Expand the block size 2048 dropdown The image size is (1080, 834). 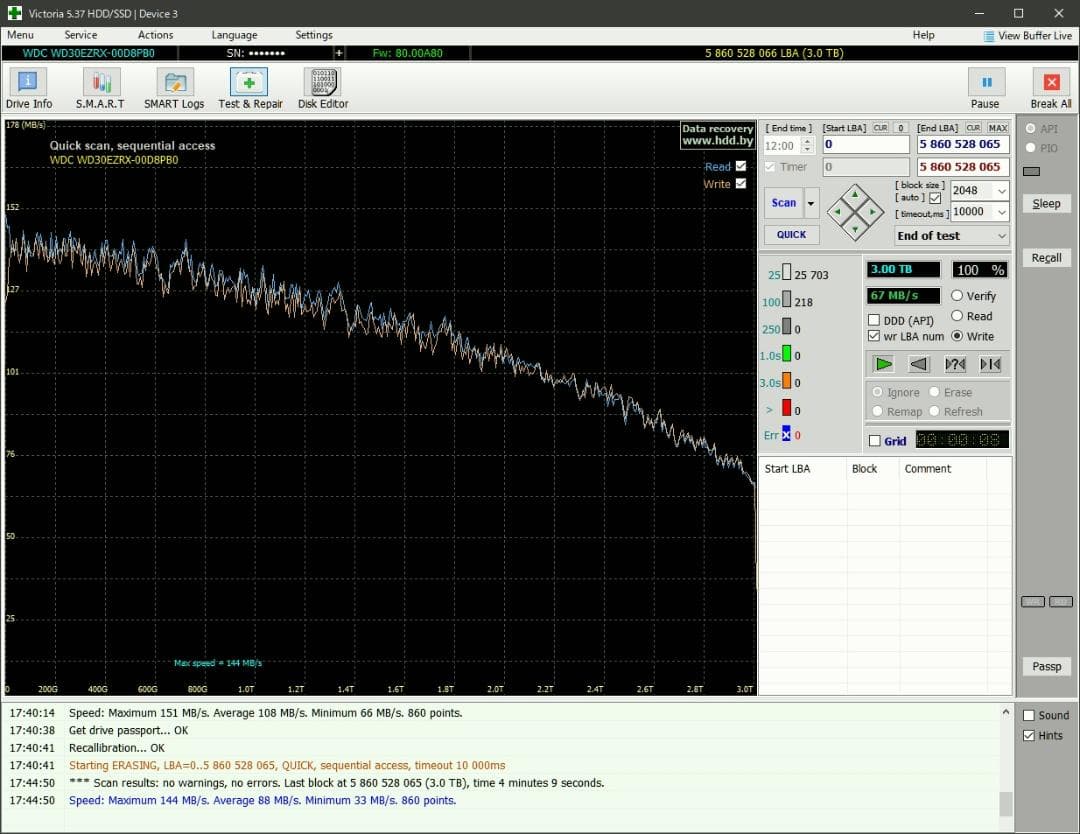pyautogui.click(x=1001, y=191)
